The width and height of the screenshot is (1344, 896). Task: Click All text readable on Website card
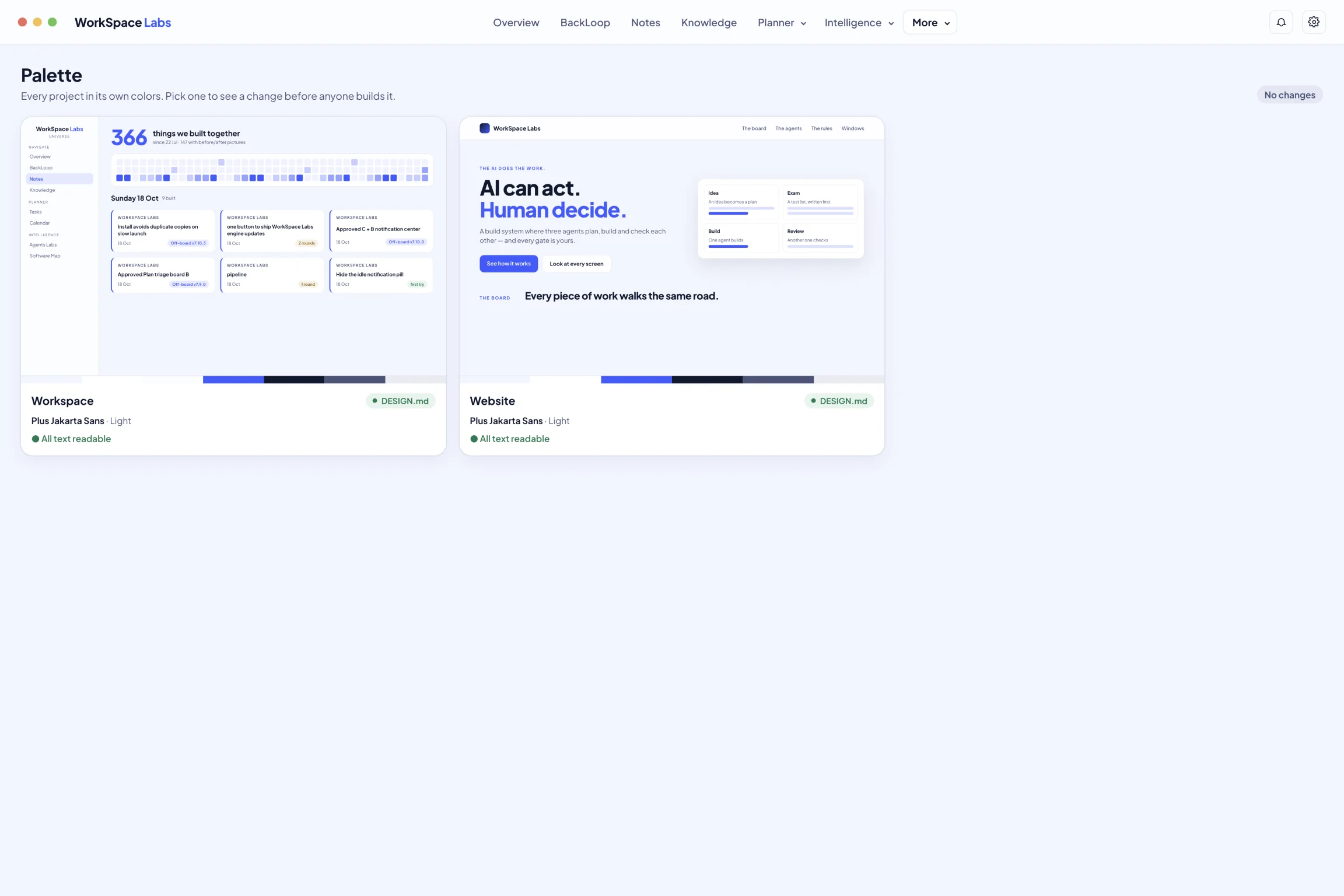tap(510, 439)
